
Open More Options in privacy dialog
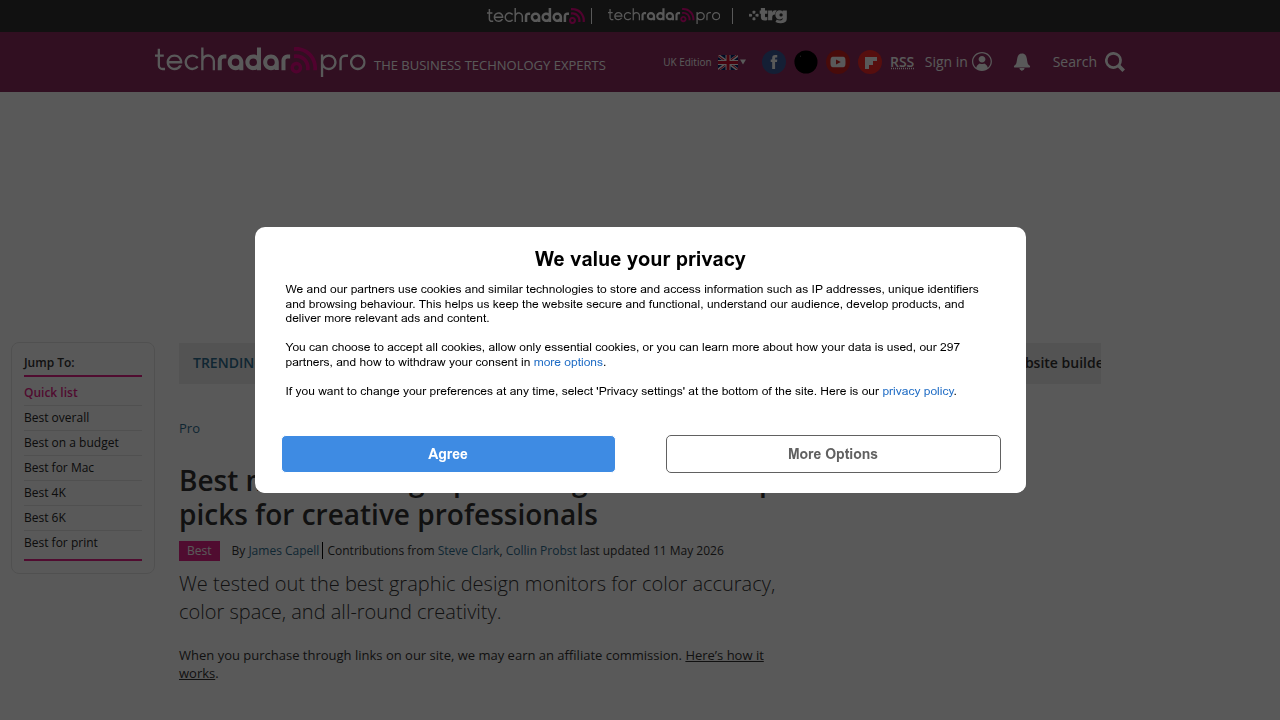point(833,454)
